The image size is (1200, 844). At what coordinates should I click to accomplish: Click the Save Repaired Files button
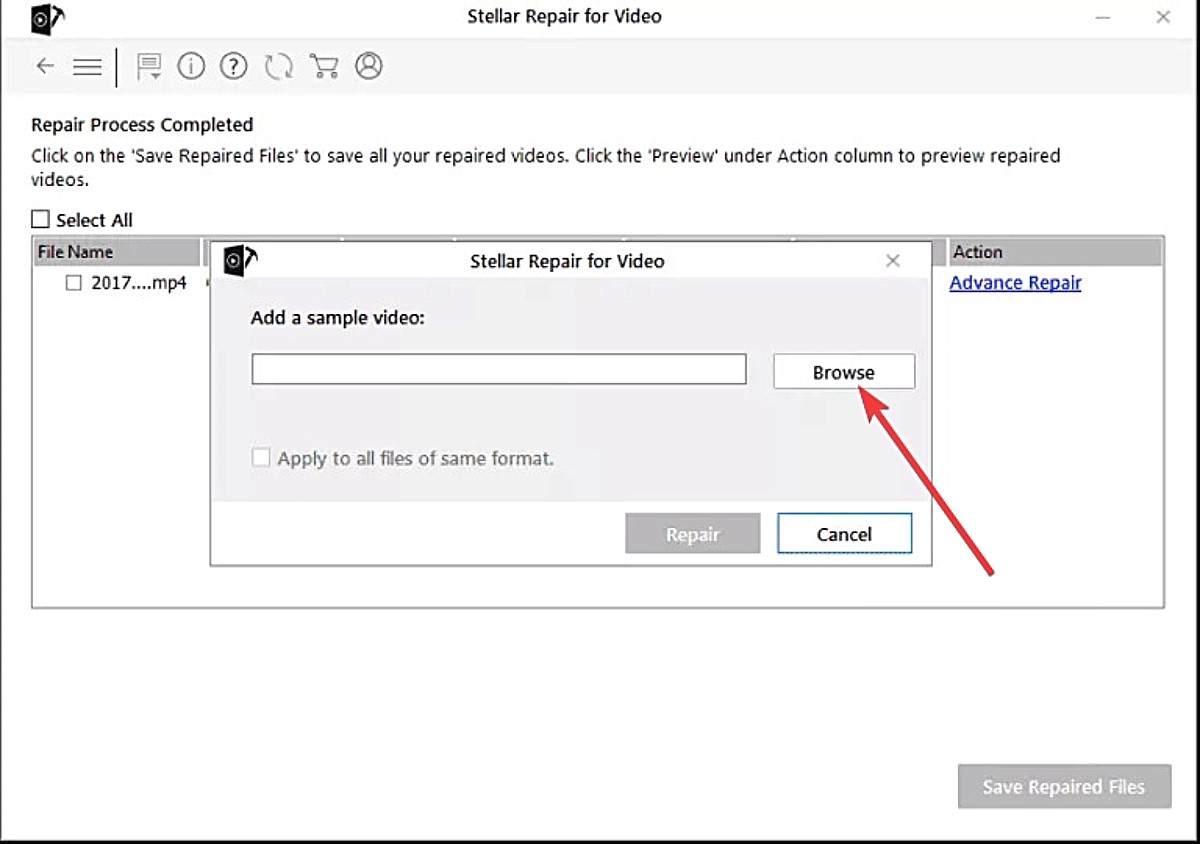click(1064, 787)
